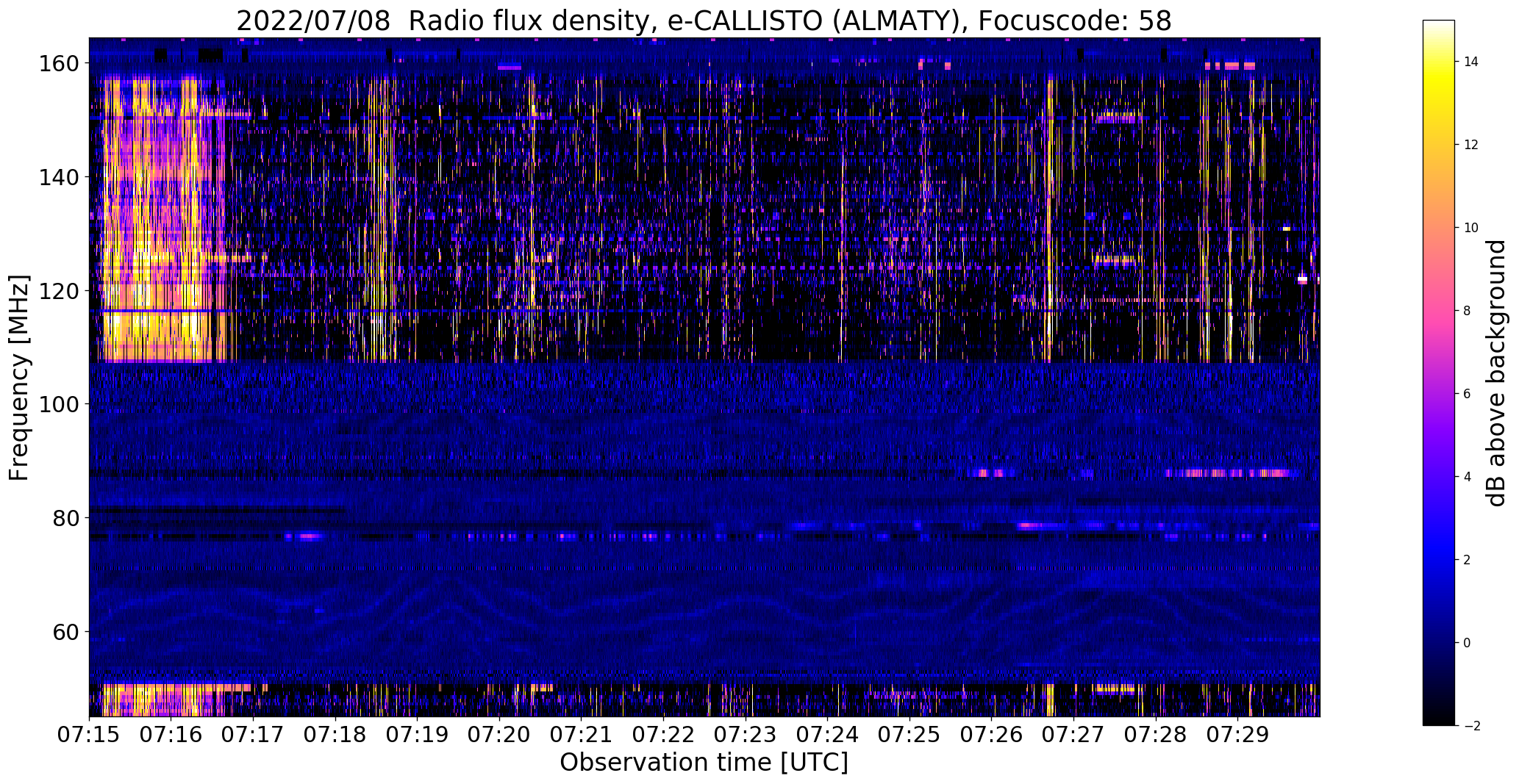Screen dimensions: 1519x784
Task: Click the 'dB above background' colorbar label
Action: click(1496, 373)
